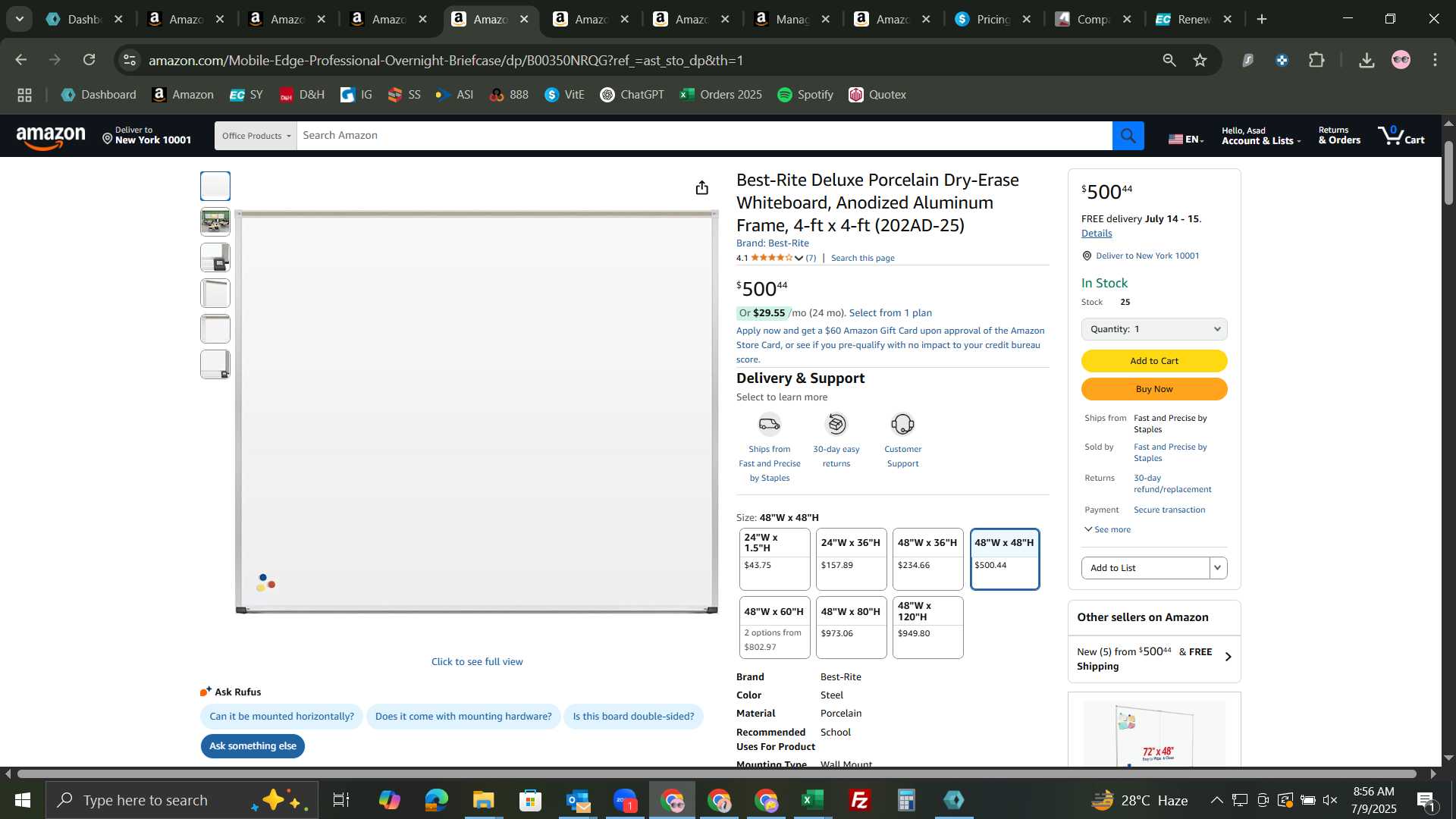Image resolution: width=1456 pixels, height=819 pixels.
Task: Open FileZilla from the taskbar
Action: point(859,800)
